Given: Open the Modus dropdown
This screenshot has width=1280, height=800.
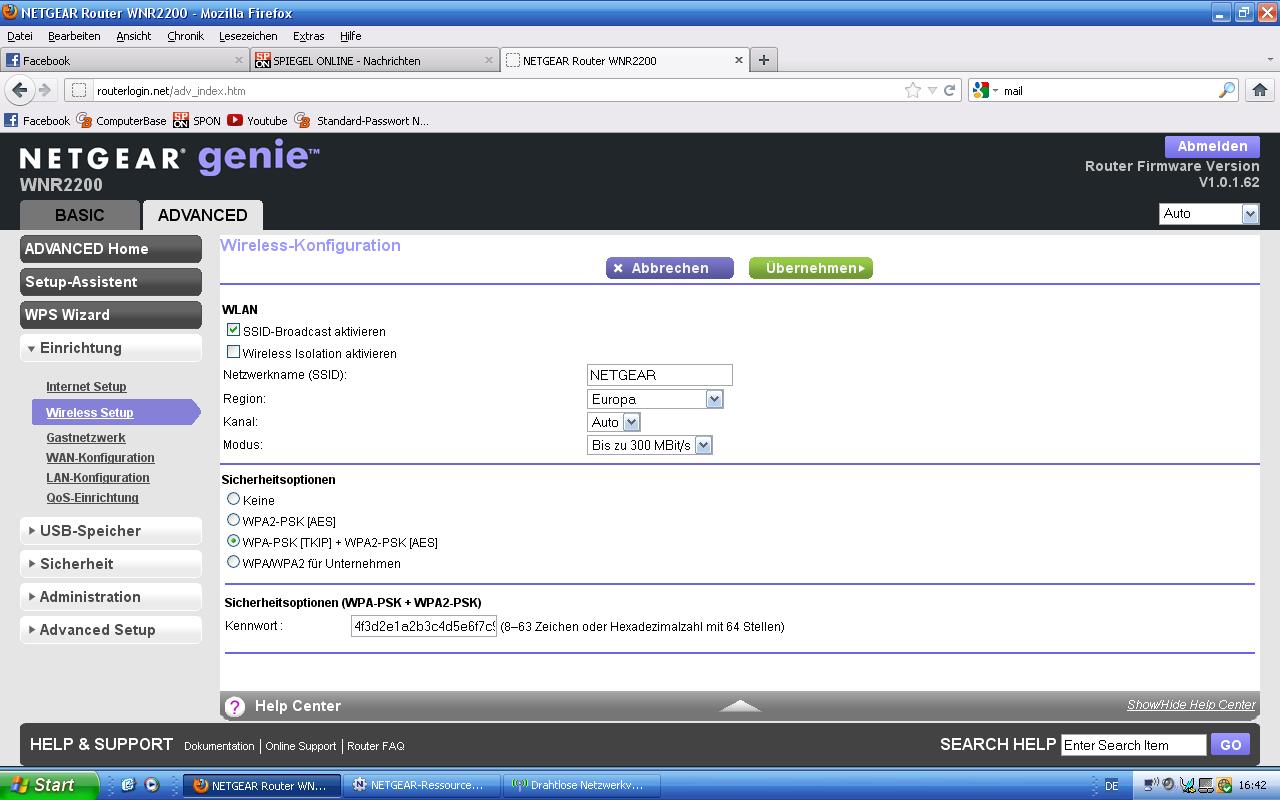Looking at the screenshot, I should point(649,445).
